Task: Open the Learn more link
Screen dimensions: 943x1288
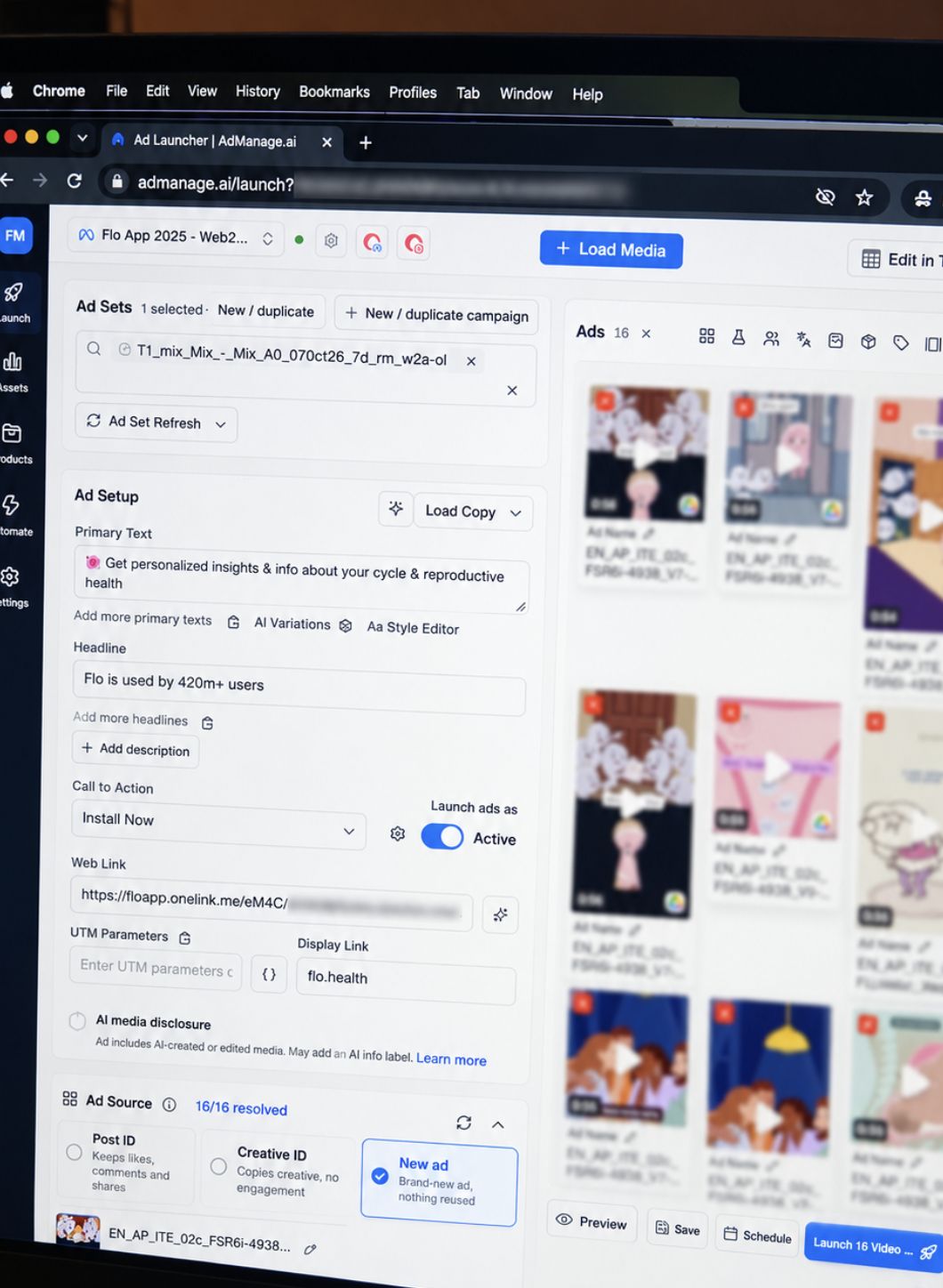Action: [451, 1059]
